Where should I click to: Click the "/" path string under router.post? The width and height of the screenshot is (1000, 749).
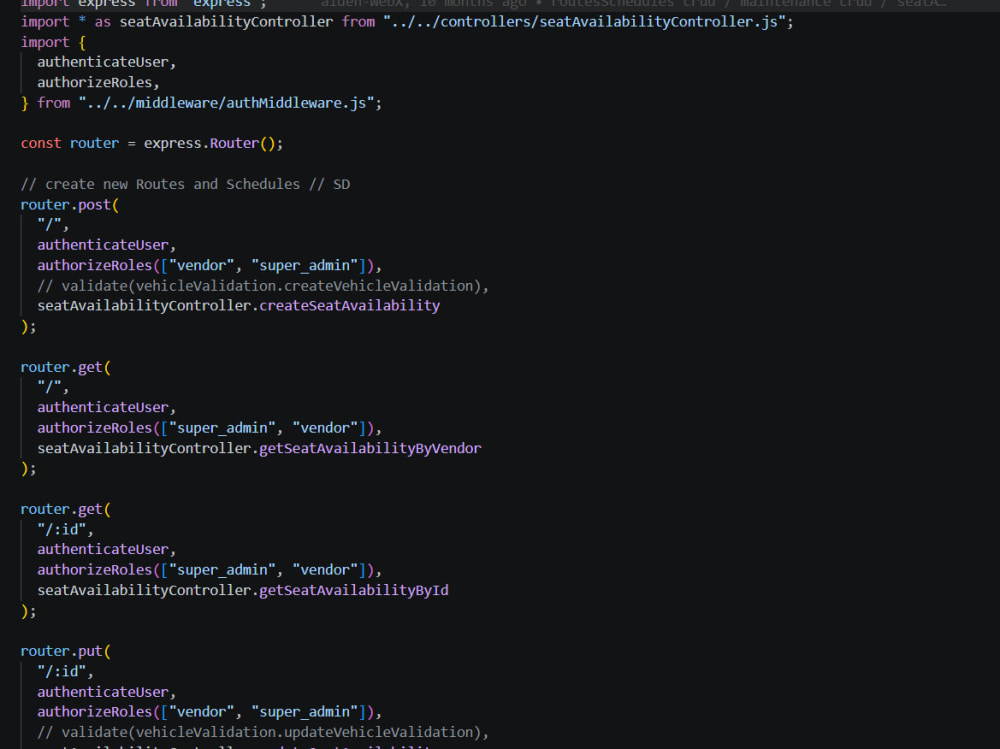click(49, 225)
